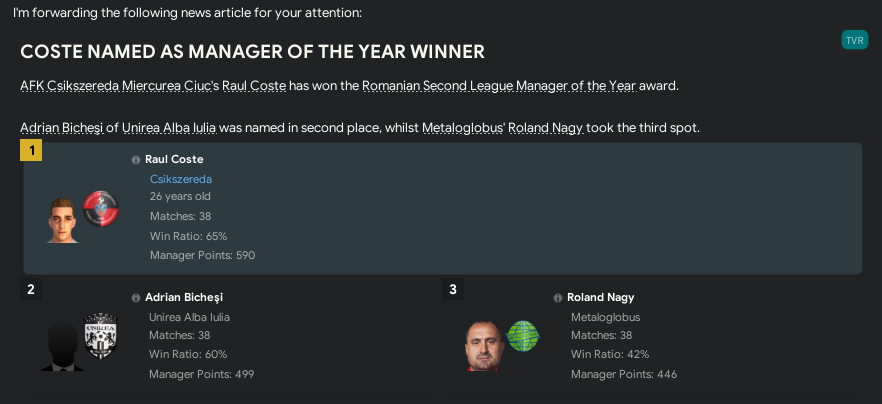Click Raul Coste's face portrait
Image resolution: width=882 pixels, height=404 pixels.
coord(62,220)
